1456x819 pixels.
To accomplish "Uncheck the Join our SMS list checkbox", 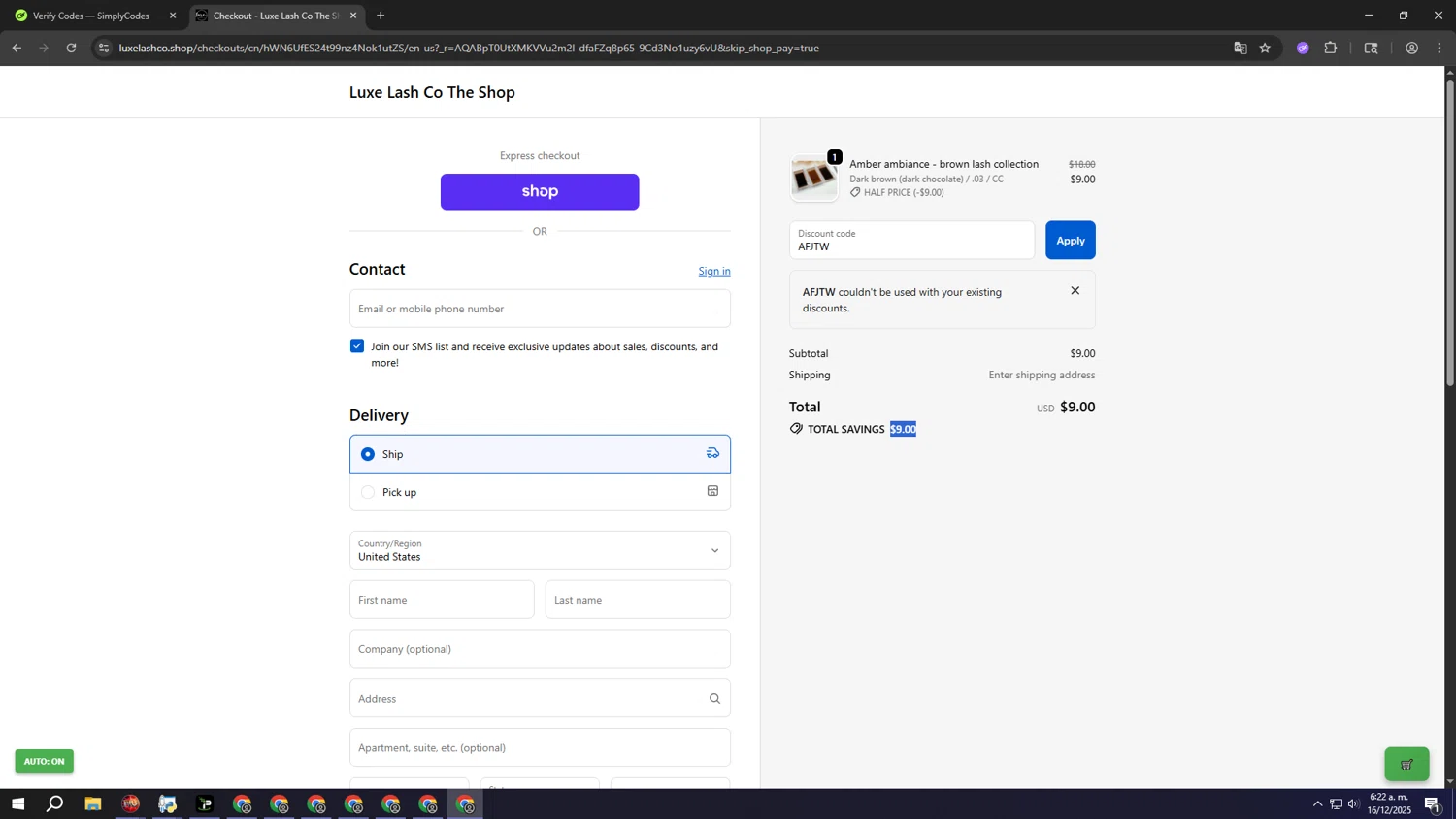I will click(357, 346).
